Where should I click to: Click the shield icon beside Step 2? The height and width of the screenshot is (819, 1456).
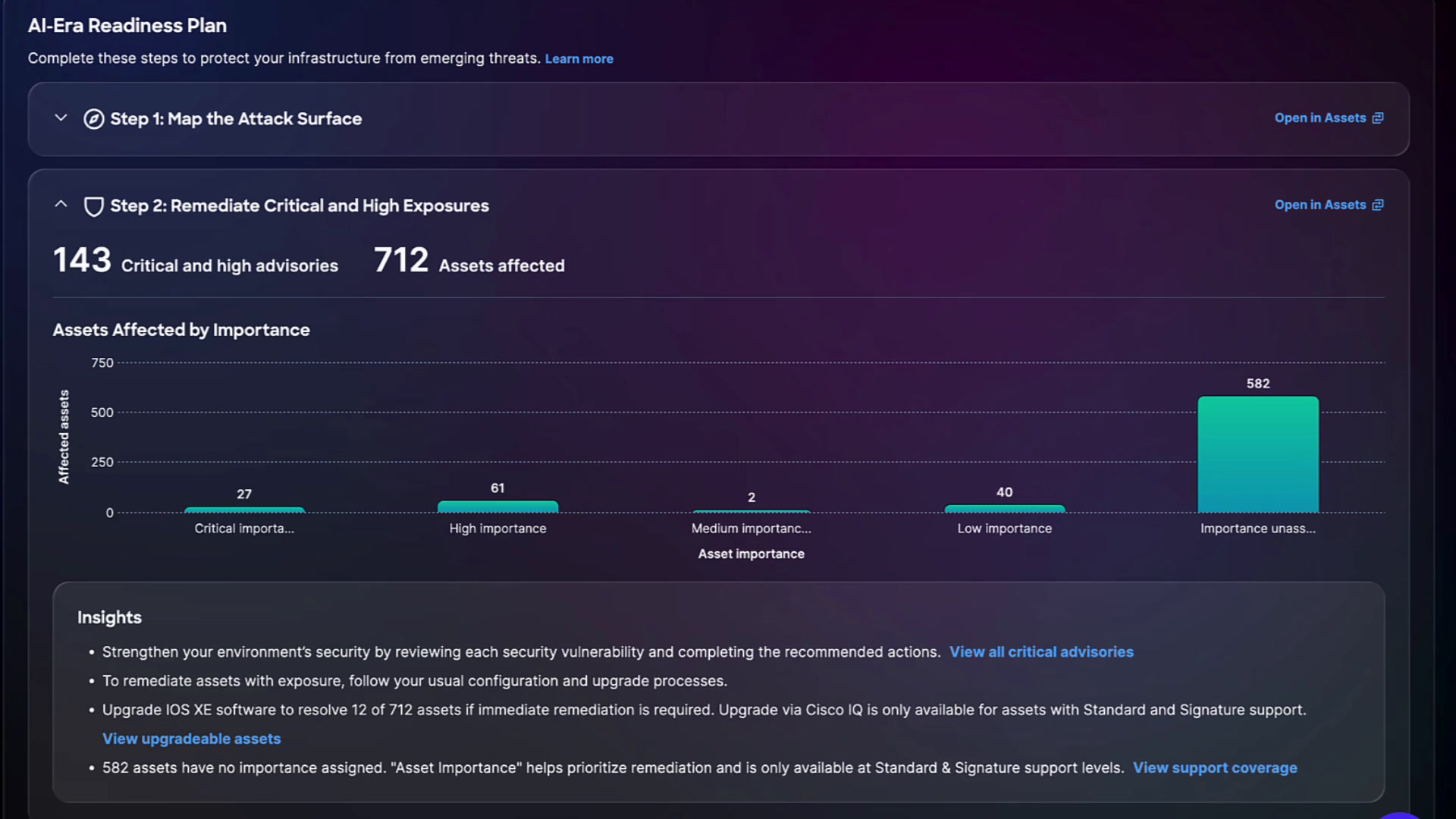point(93,206)
